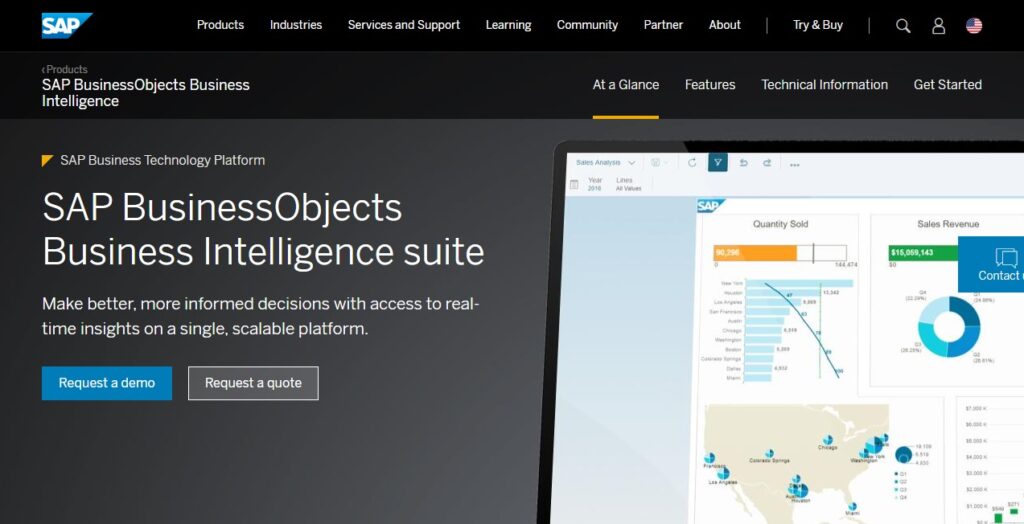Screen dimensions: 1024x524
Task: Open the user account profile icon
Action: tap(938, 25)
